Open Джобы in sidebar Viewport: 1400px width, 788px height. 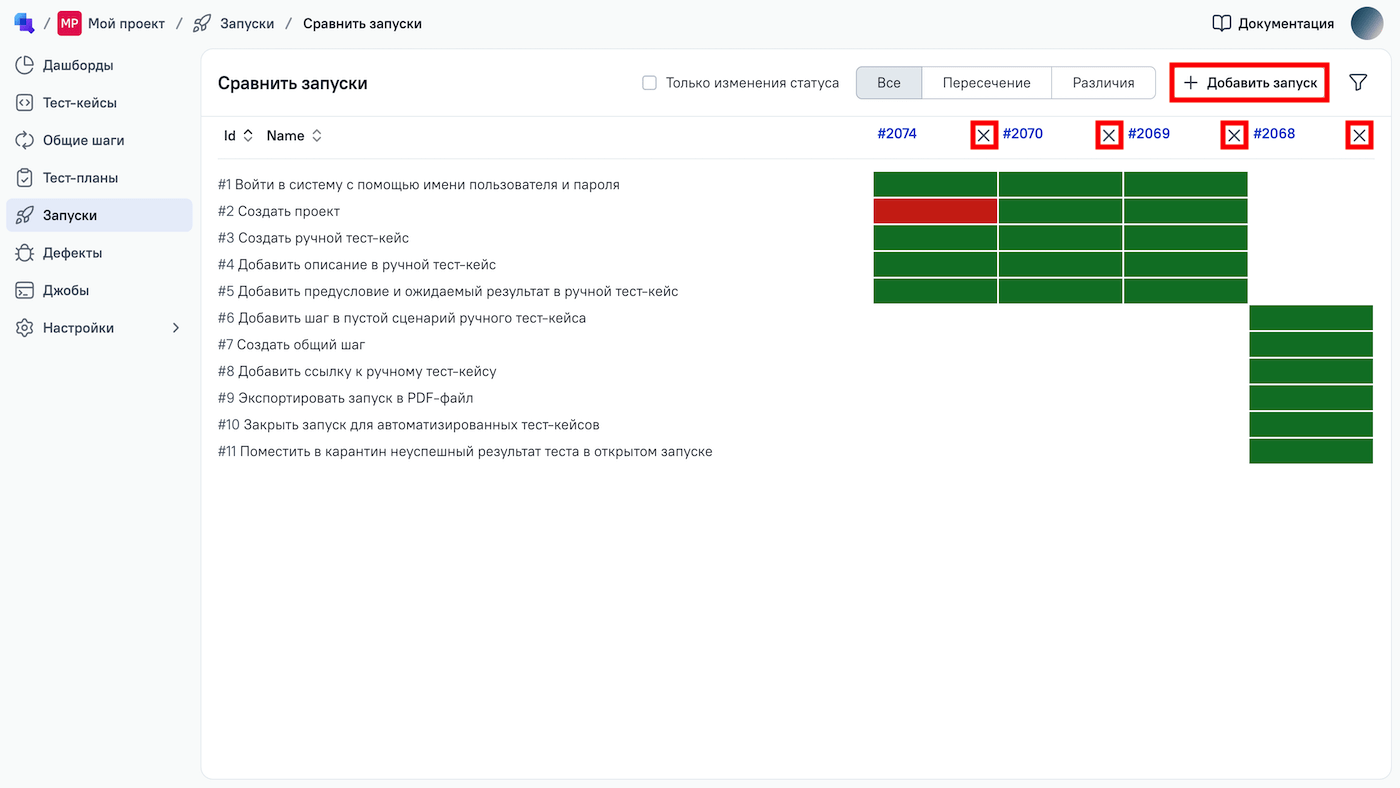66,290
